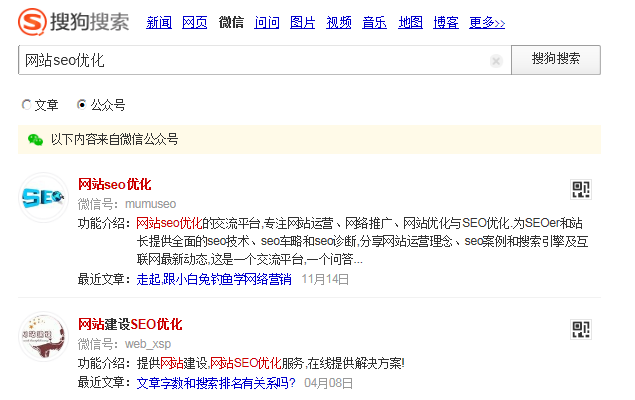Open the 网站seo优化 account title link

click(114, 184)
